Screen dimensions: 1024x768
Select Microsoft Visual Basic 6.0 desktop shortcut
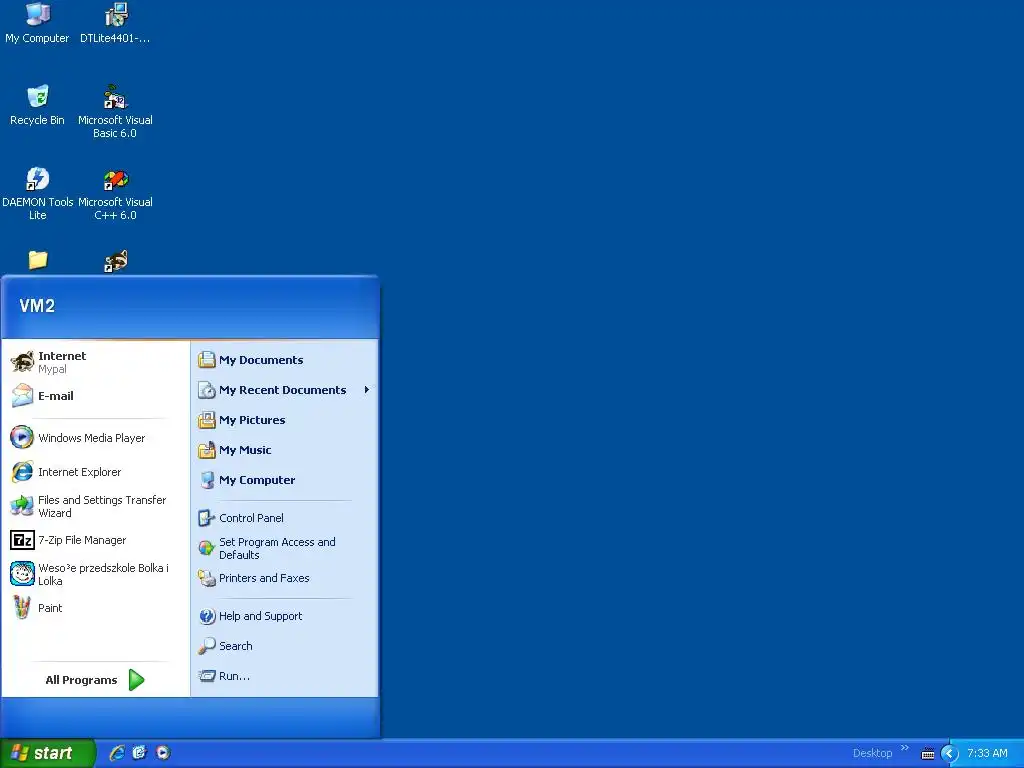click(x=116, y=112)
